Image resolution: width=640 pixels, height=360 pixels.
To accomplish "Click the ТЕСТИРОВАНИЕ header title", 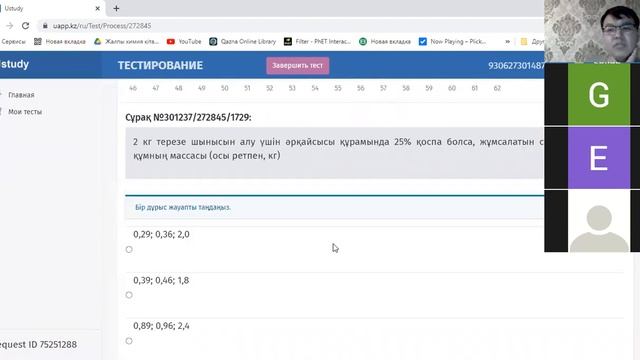I will click(x=160, y=65).
